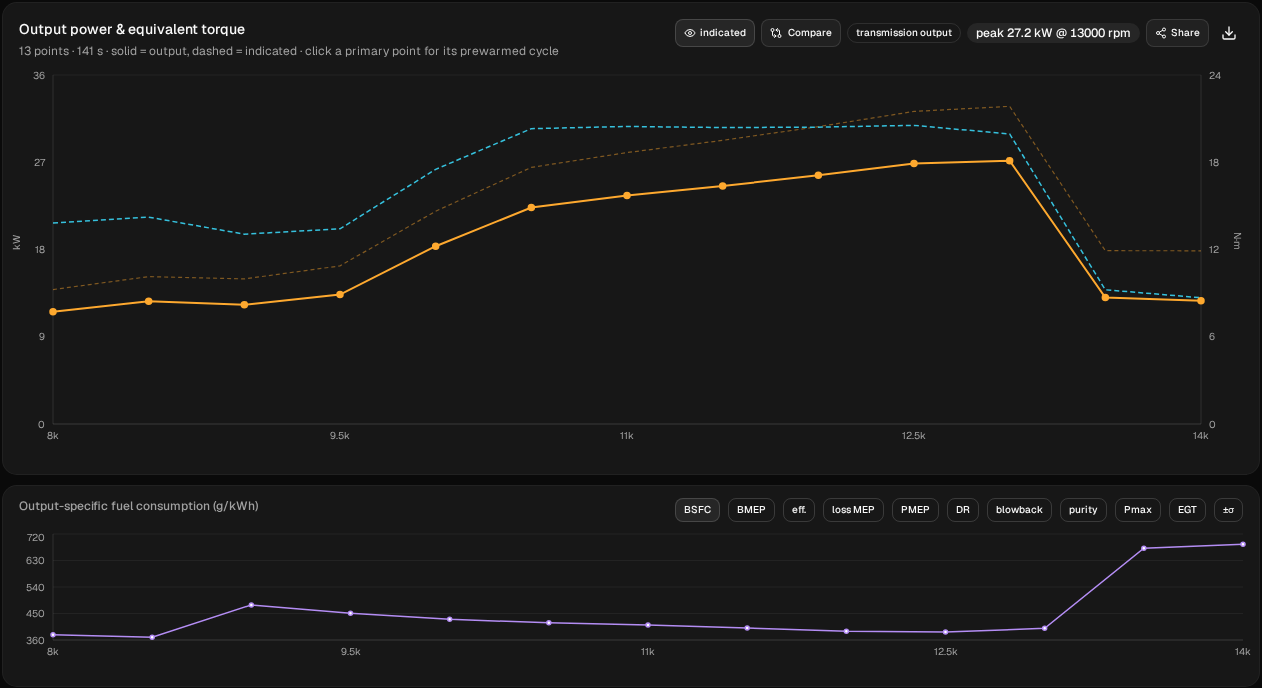Open the Compare view
Screen dimensions: 1262x688
click(801, 33)
